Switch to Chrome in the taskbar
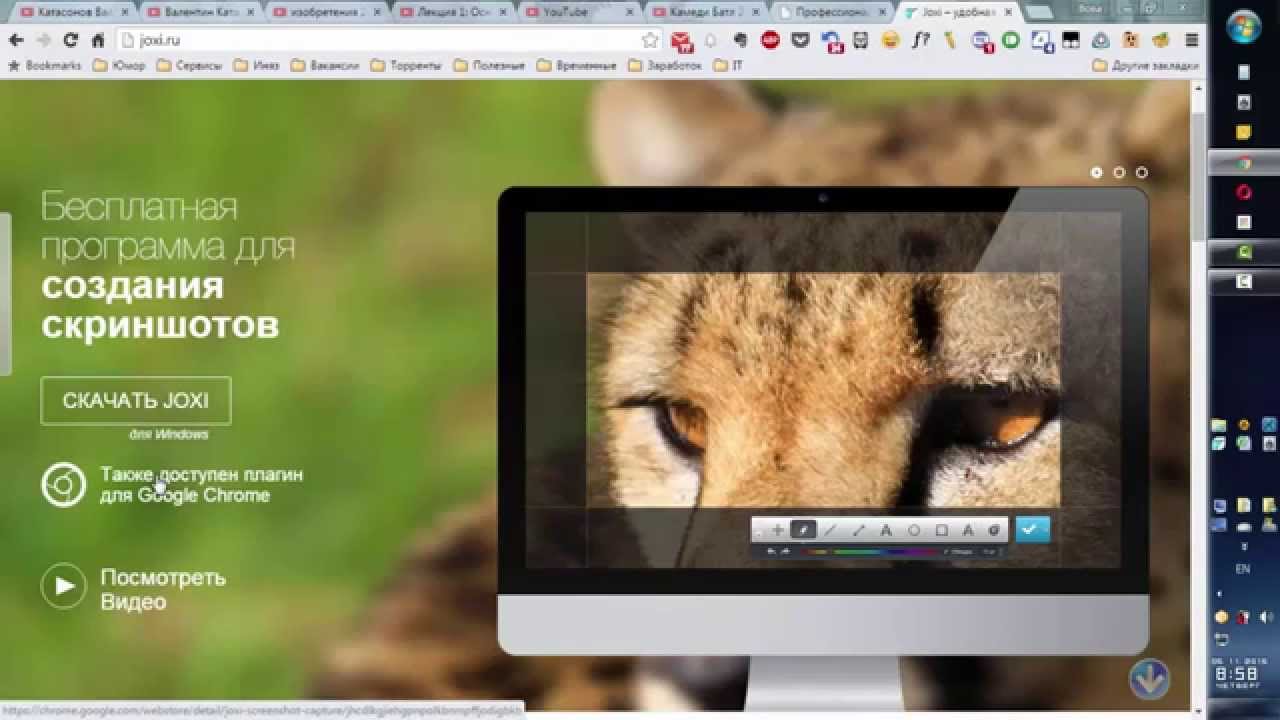 pos(1244,163)
